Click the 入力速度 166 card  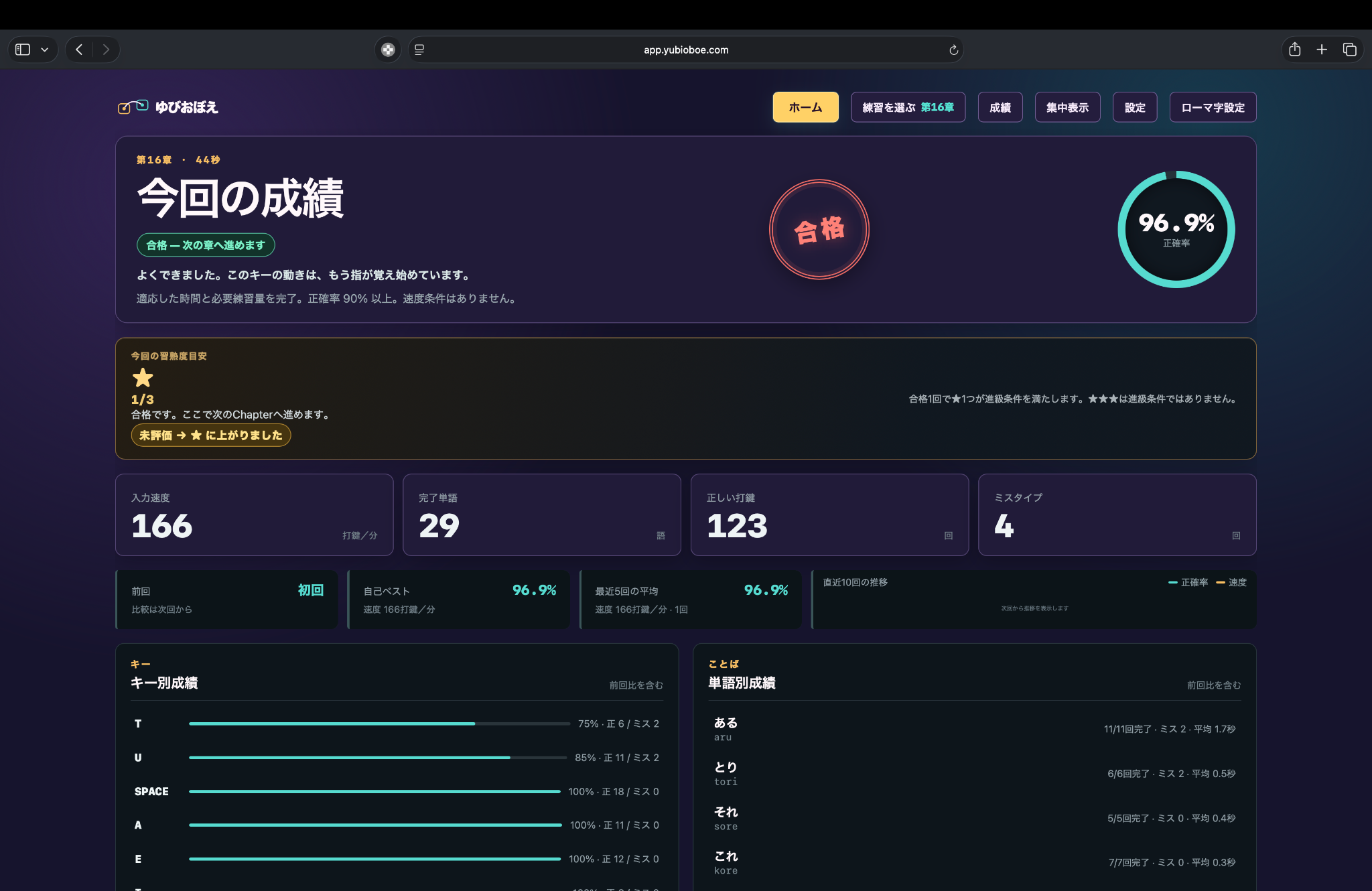click(255, 515)
